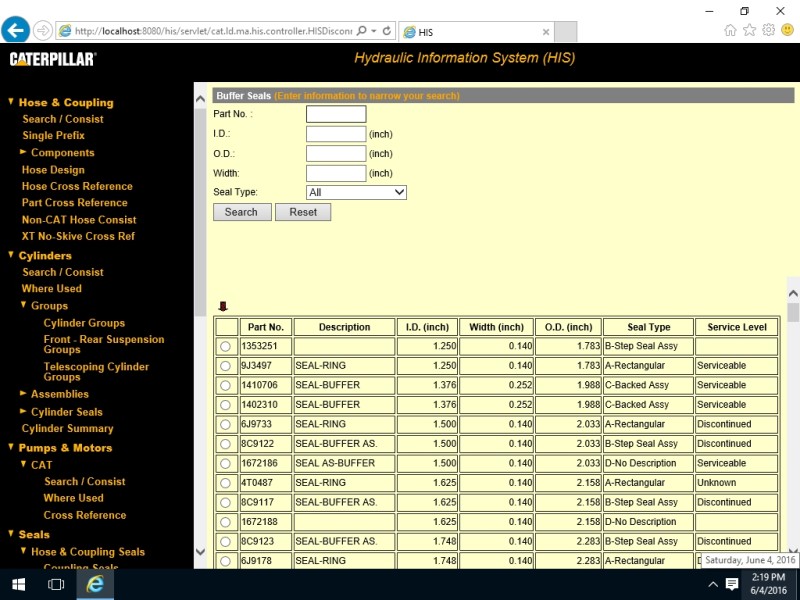This screenshot has width=800, height=600.
Task: Choose the radio button for part 4T0487
Action: tap(225, 483)
